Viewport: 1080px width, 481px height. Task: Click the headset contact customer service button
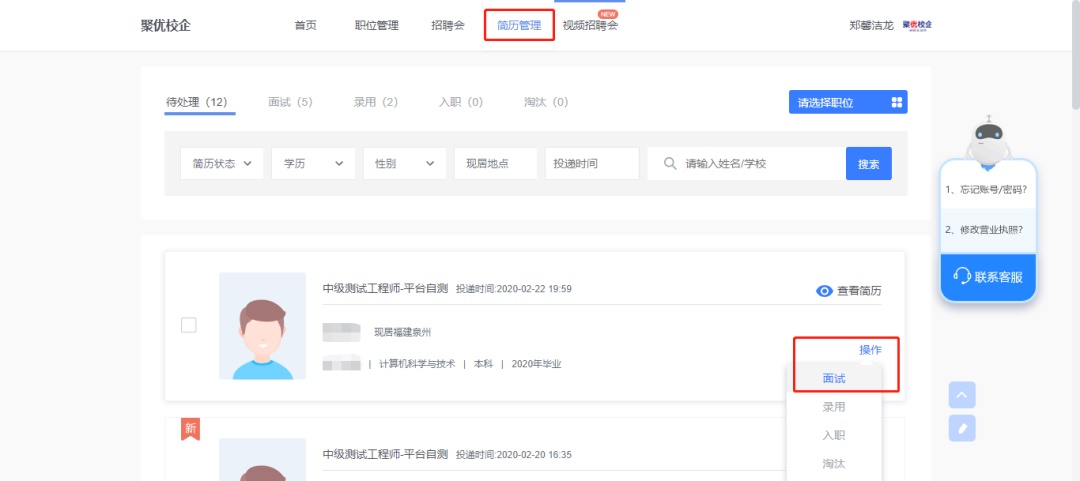click(x=988, y=276)
